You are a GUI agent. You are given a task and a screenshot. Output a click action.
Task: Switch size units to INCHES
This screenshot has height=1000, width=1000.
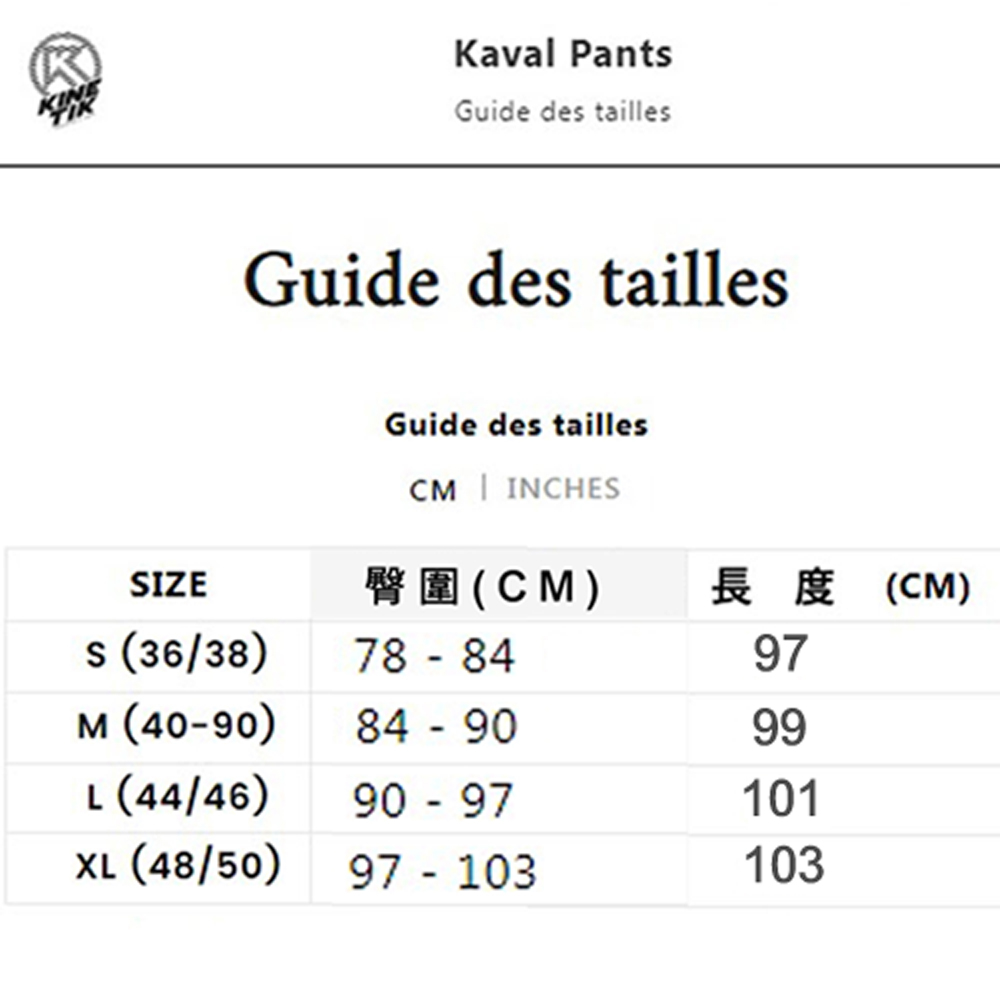click(563, 489)
